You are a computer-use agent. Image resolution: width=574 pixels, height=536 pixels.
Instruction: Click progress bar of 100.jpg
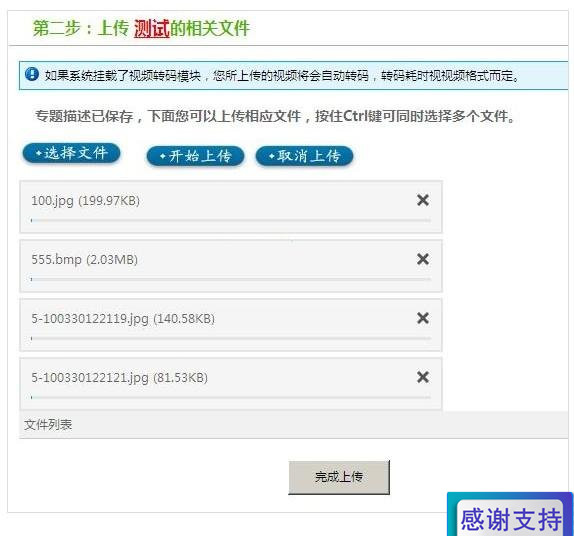coord(231,220)
